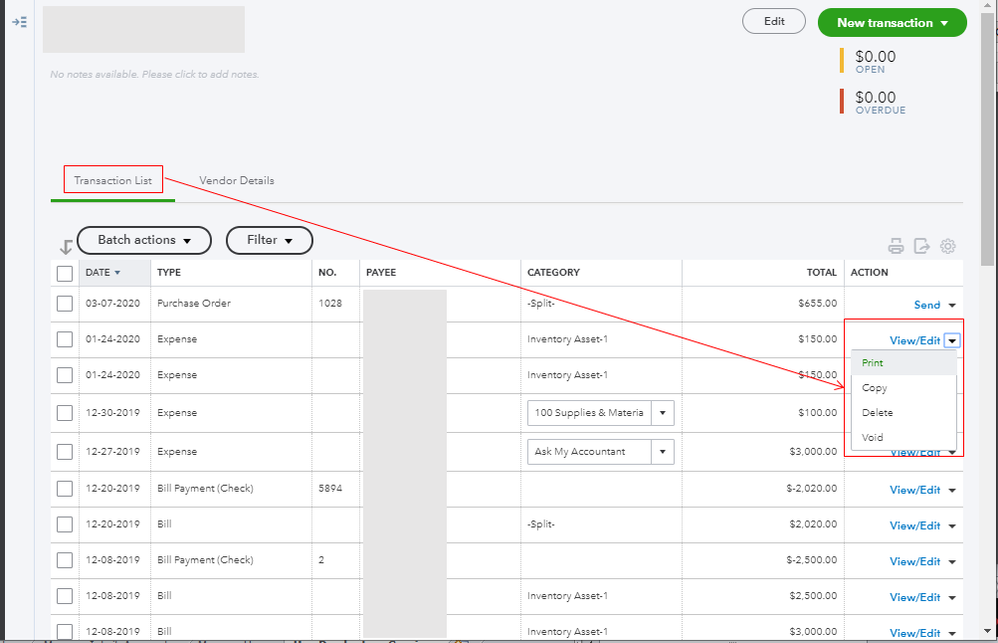The height and width of the screenshot is (643, 998).
Task: Open the Filter dropdown
Action: [269, 240]
